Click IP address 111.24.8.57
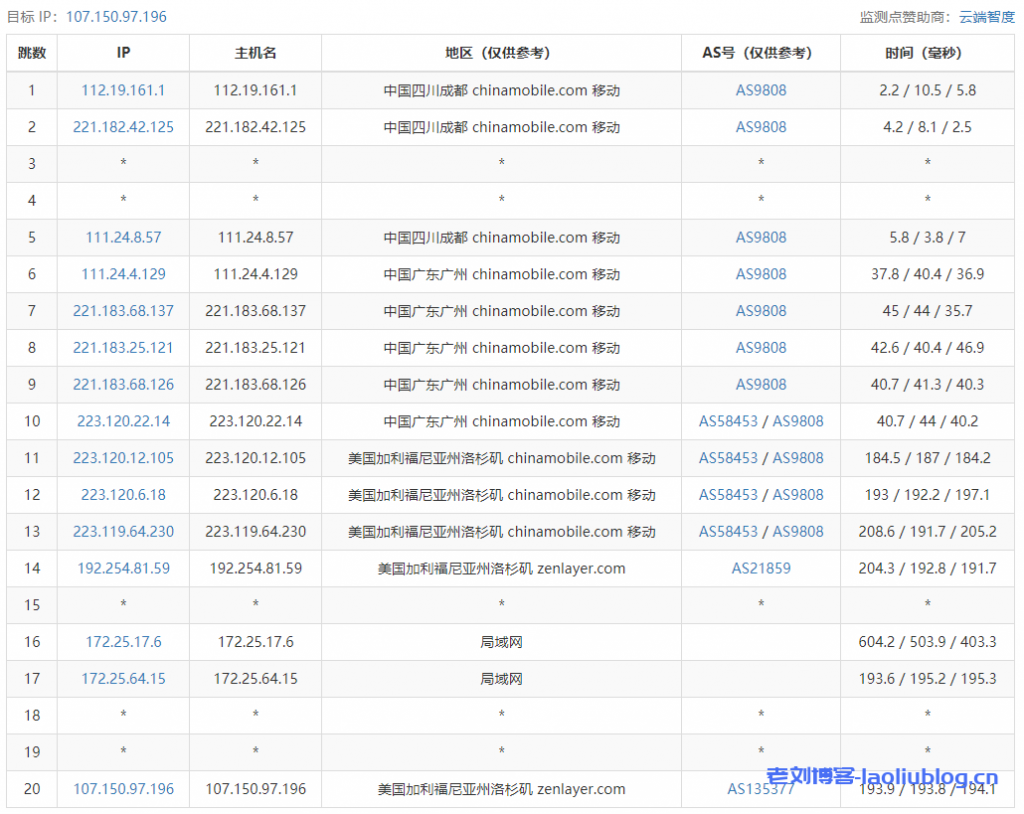1024x814 pixels. [123, 237]
